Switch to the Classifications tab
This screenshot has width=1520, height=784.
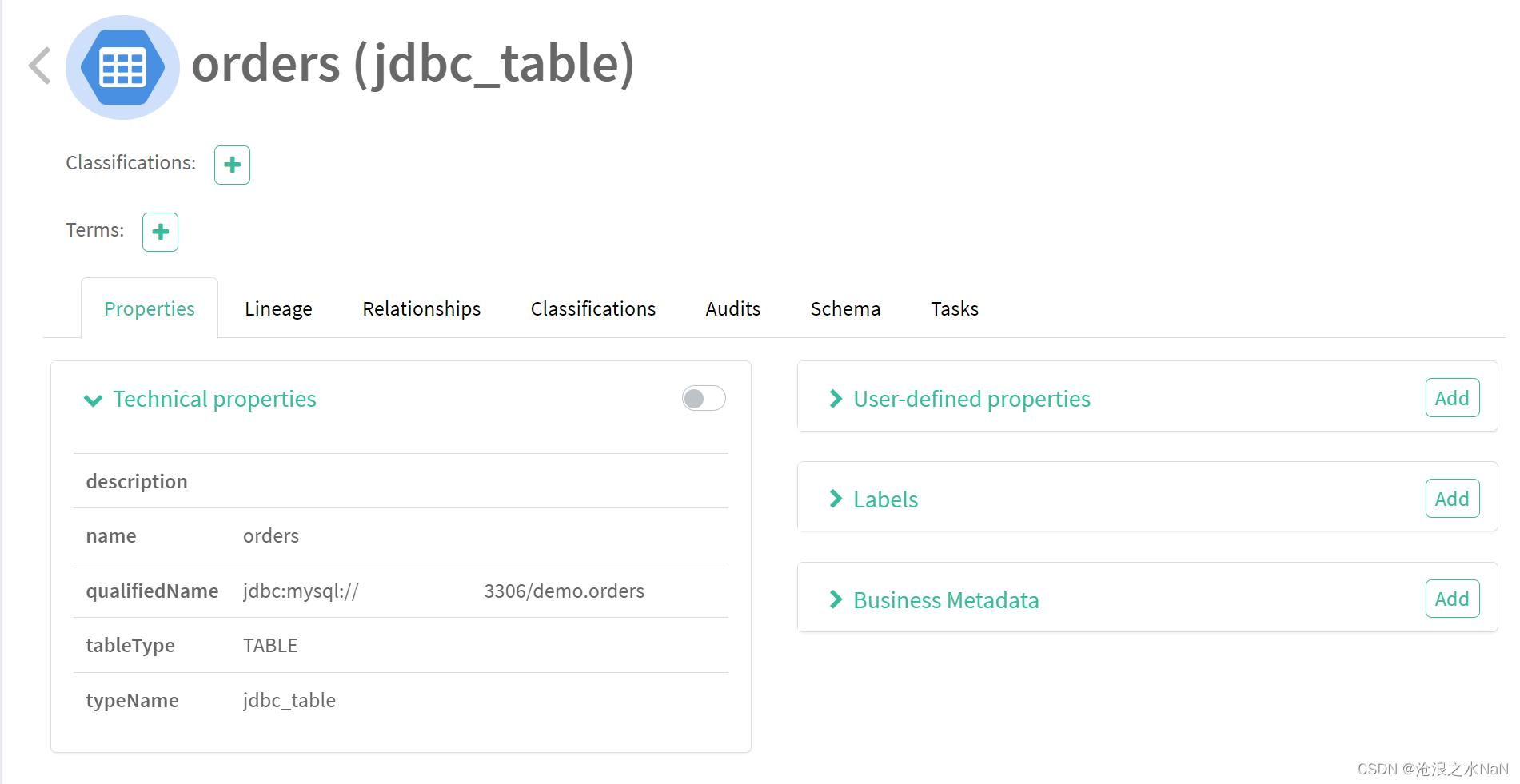tap(593, 308)
